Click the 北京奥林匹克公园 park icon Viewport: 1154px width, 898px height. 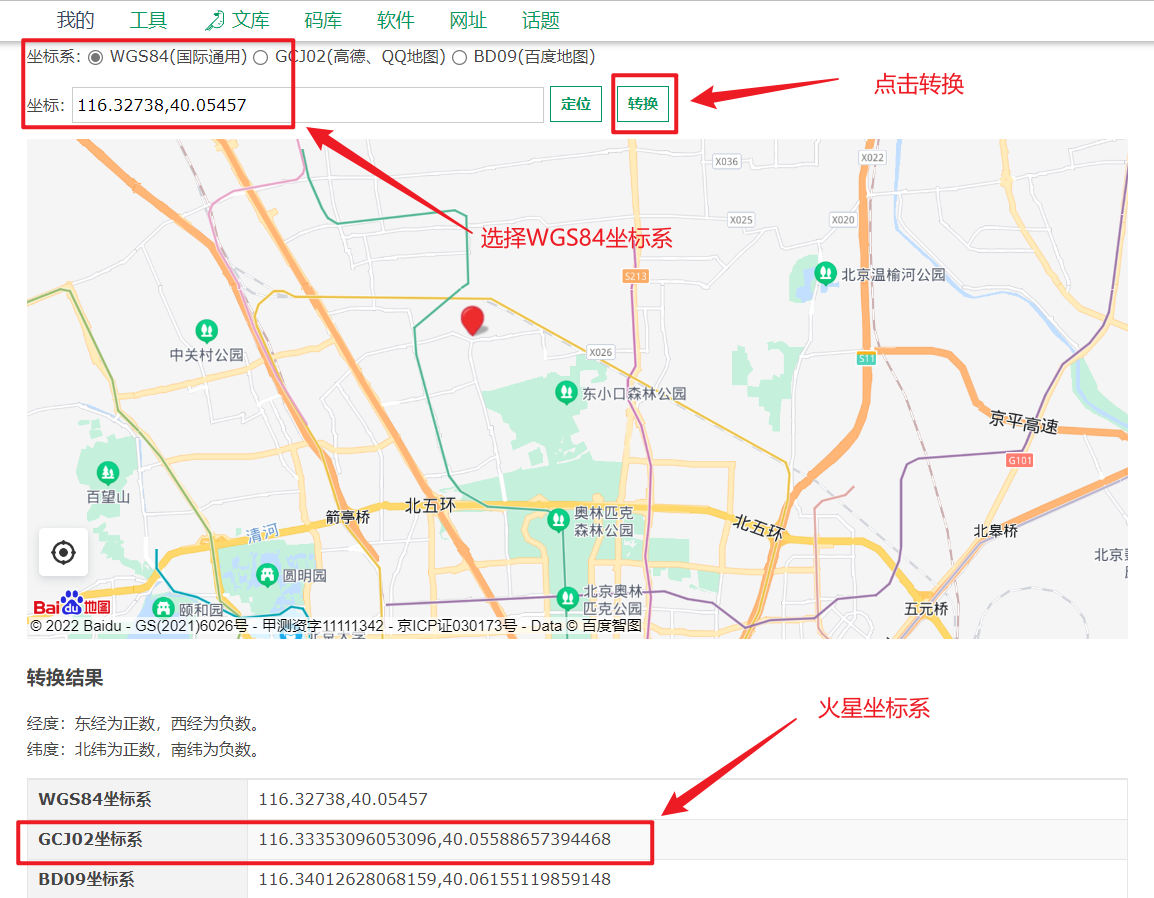567,598
